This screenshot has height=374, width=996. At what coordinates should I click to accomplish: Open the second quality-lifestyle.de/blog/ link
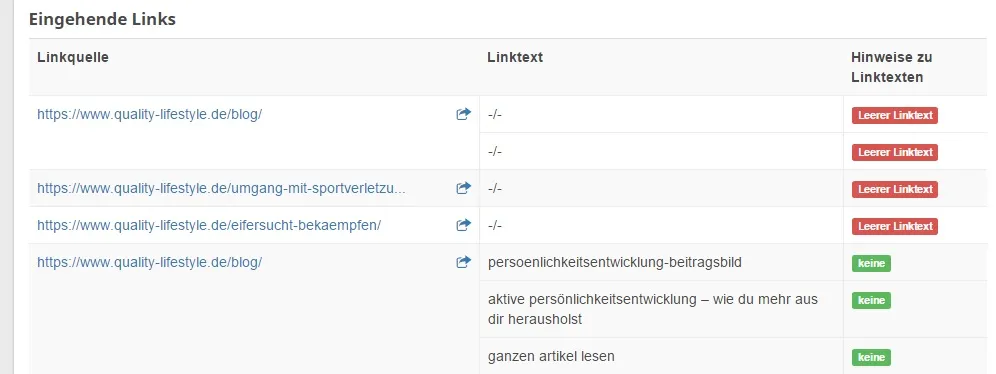149,262
